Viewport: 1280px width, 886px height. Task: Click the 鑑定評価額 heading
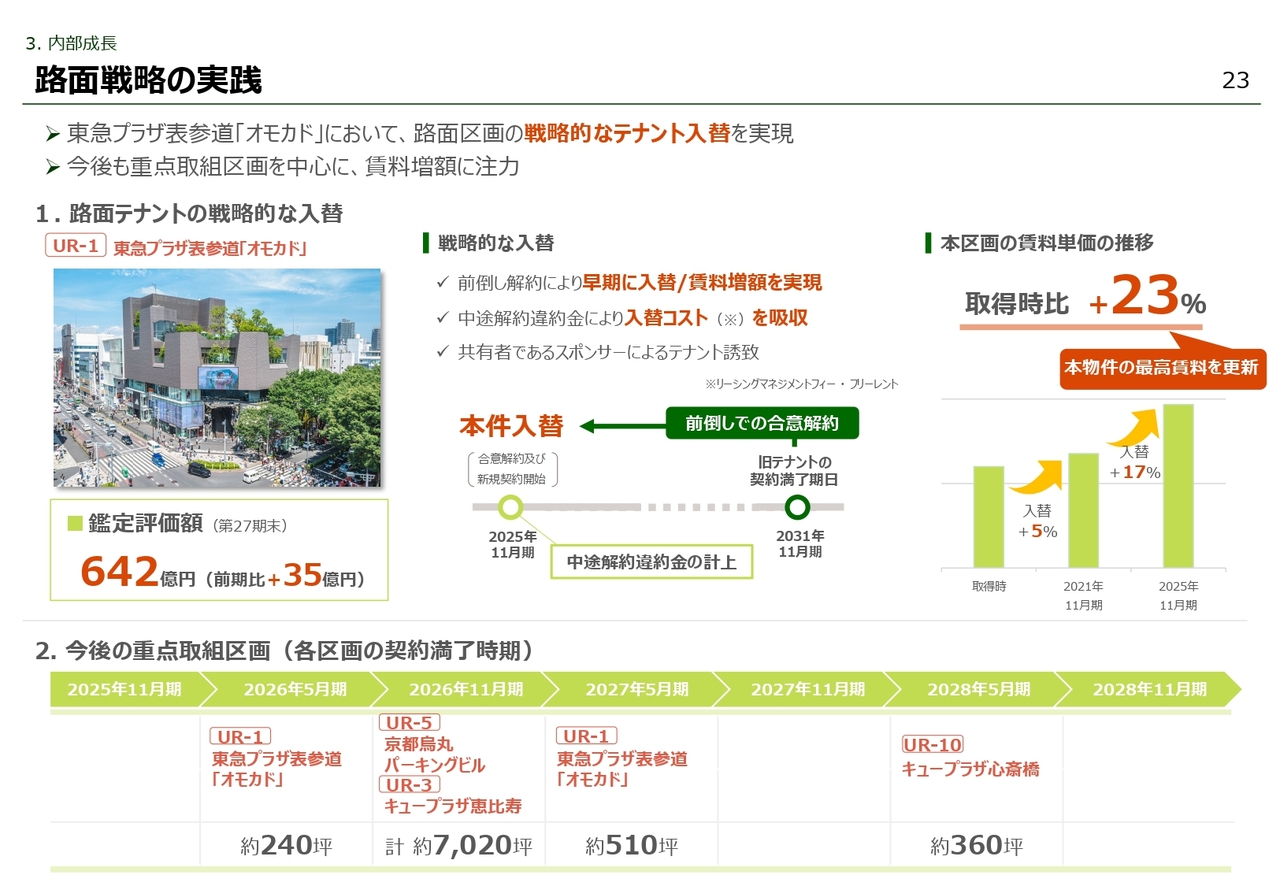coord(146,523)
